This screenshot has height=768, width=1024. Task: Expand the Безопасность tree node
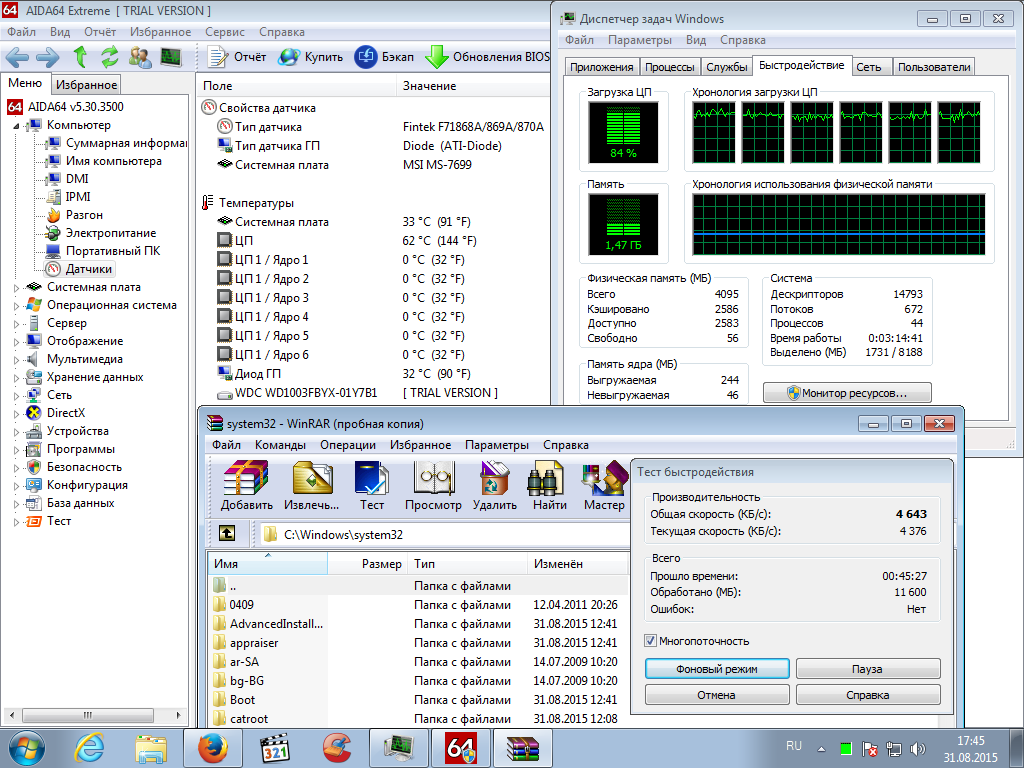point(17,468)
